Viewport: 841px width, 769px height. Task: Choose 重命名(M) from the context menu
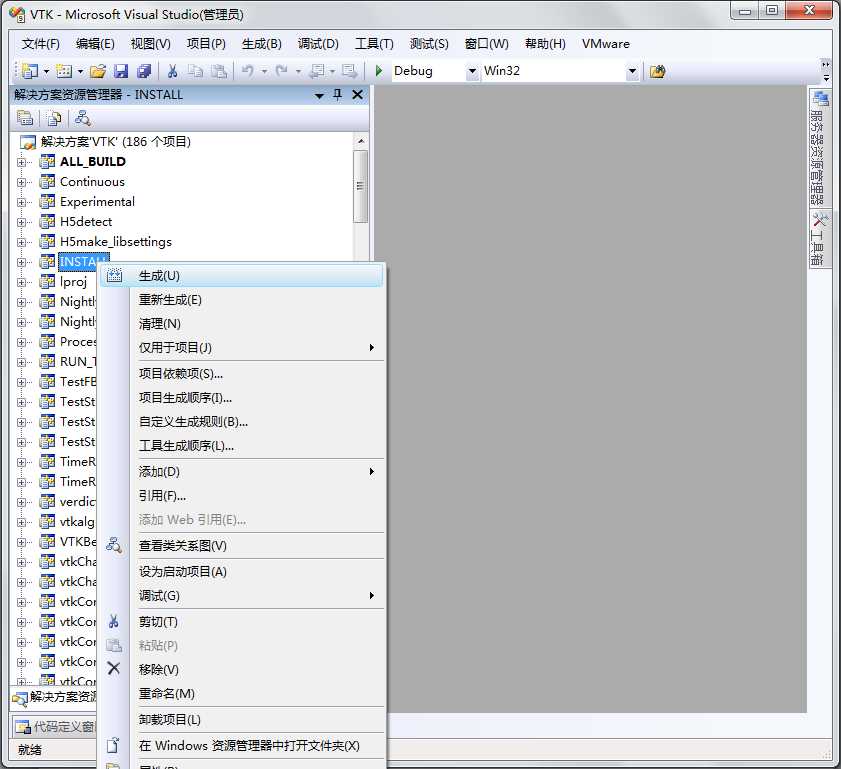pyautogui.click(x=242, y=694)
